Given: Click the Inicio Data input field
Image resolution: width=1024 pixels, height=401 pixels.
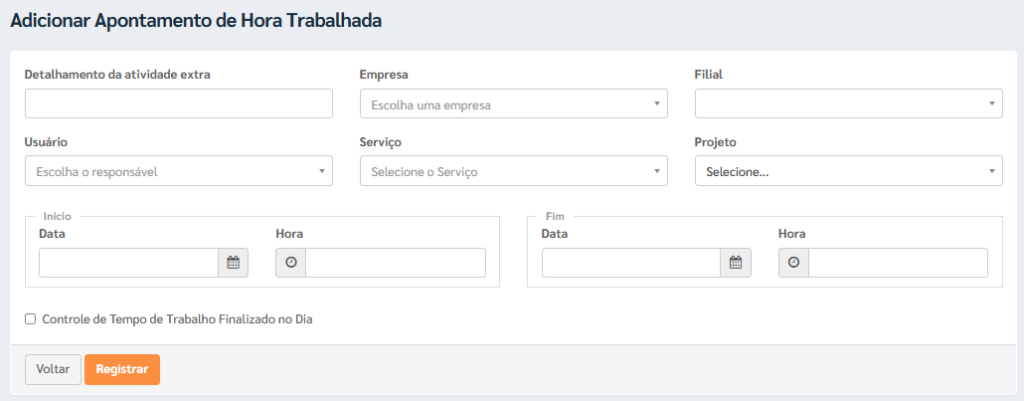Looking at the screenshot, I should 129,263.
